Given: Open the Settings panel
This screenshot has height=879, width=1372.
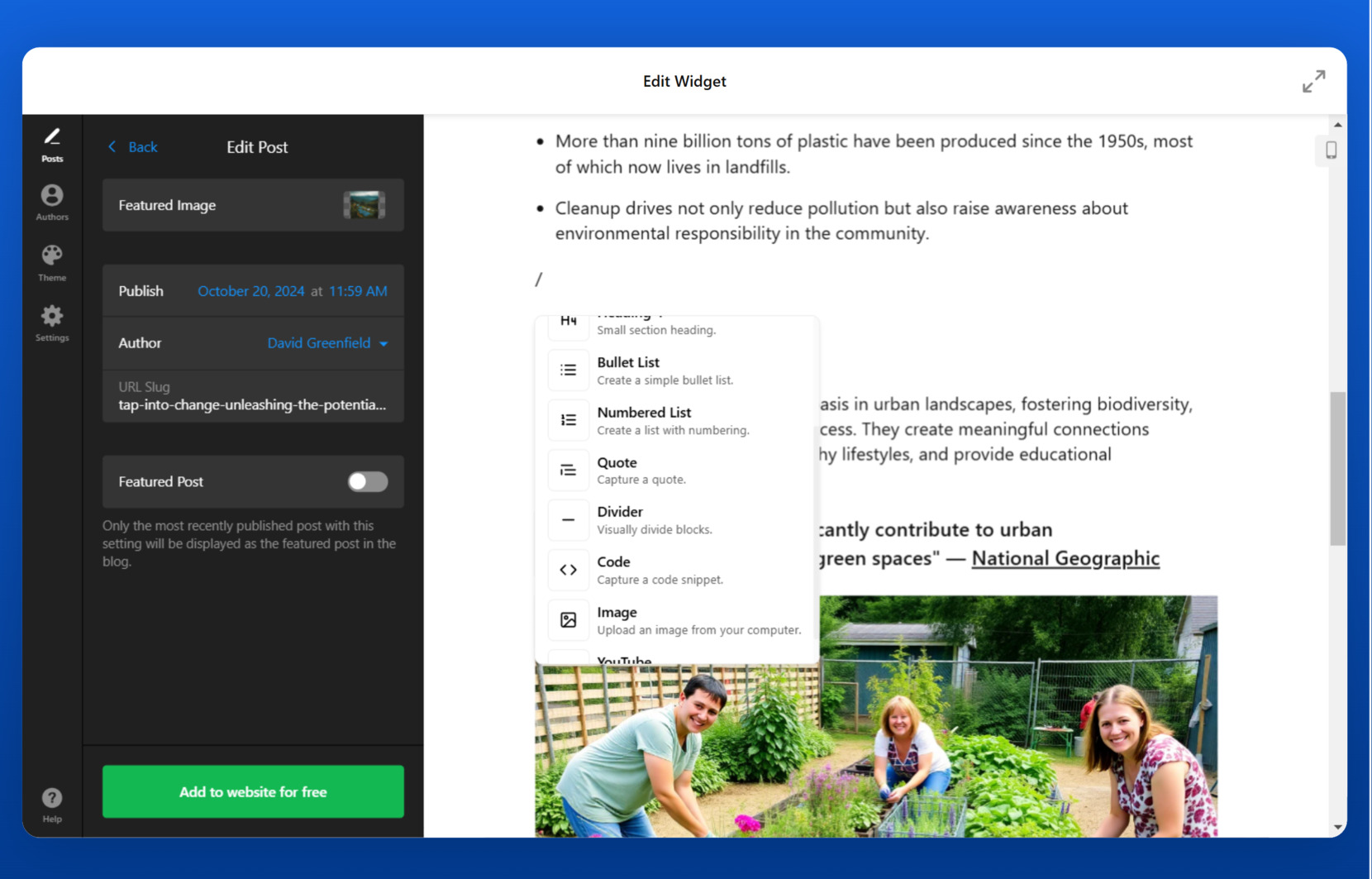Looking at the screenshot, I should [52, 316].
